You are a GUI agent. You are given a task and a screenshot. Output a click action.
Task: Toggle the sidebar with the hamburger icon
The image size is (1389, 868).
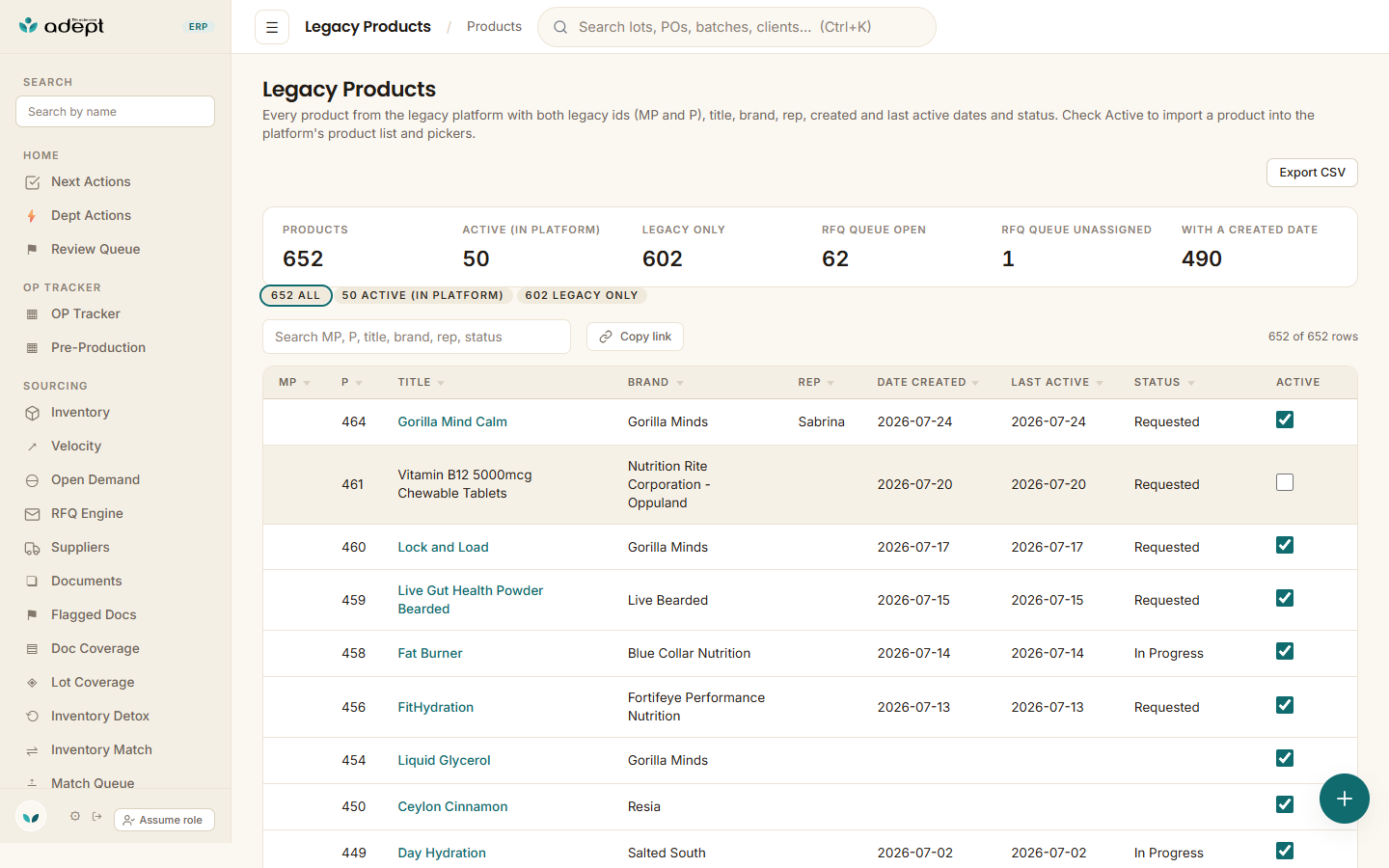[x=272, y=27]
